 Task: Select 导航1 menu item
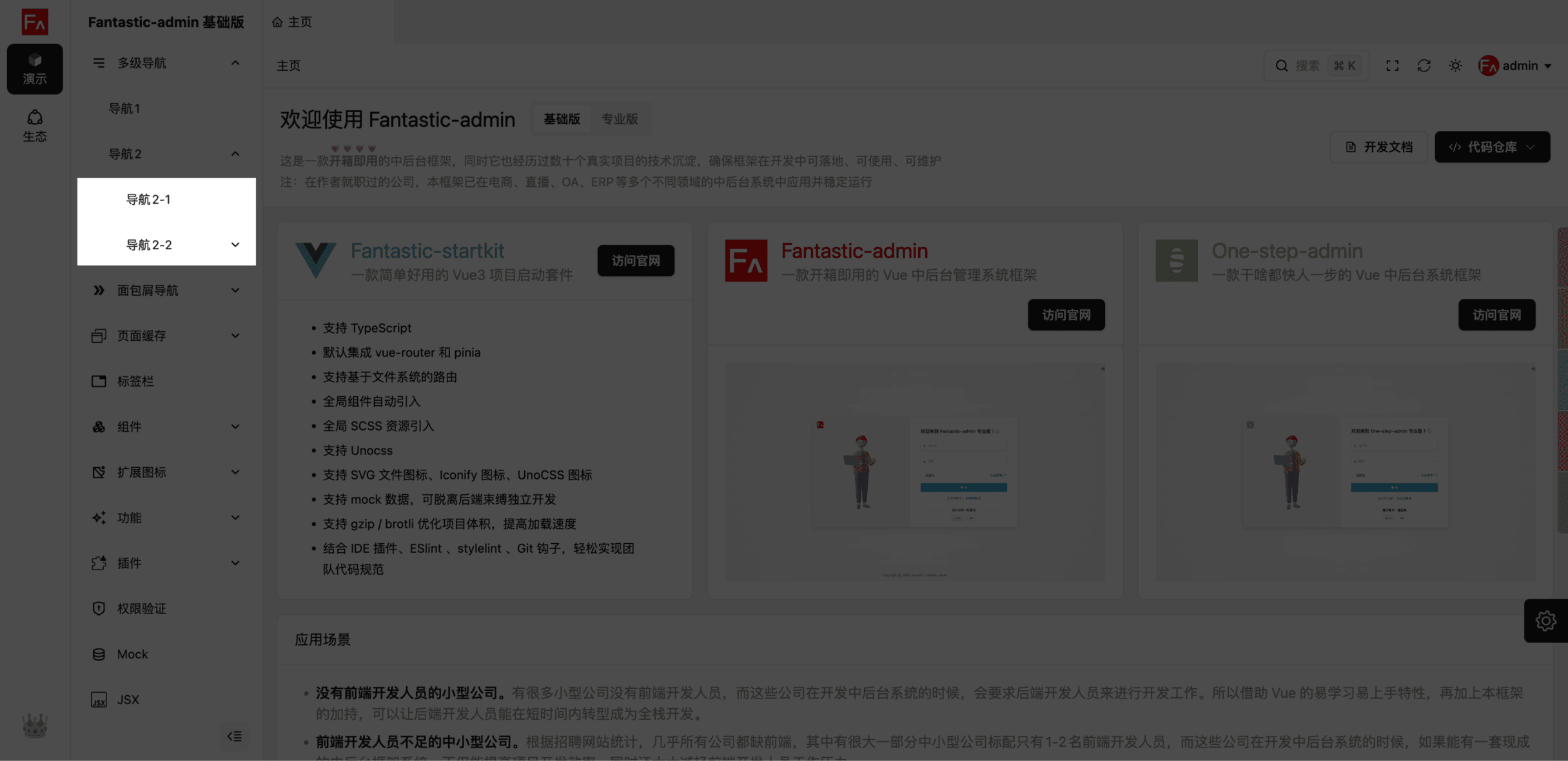166,109
